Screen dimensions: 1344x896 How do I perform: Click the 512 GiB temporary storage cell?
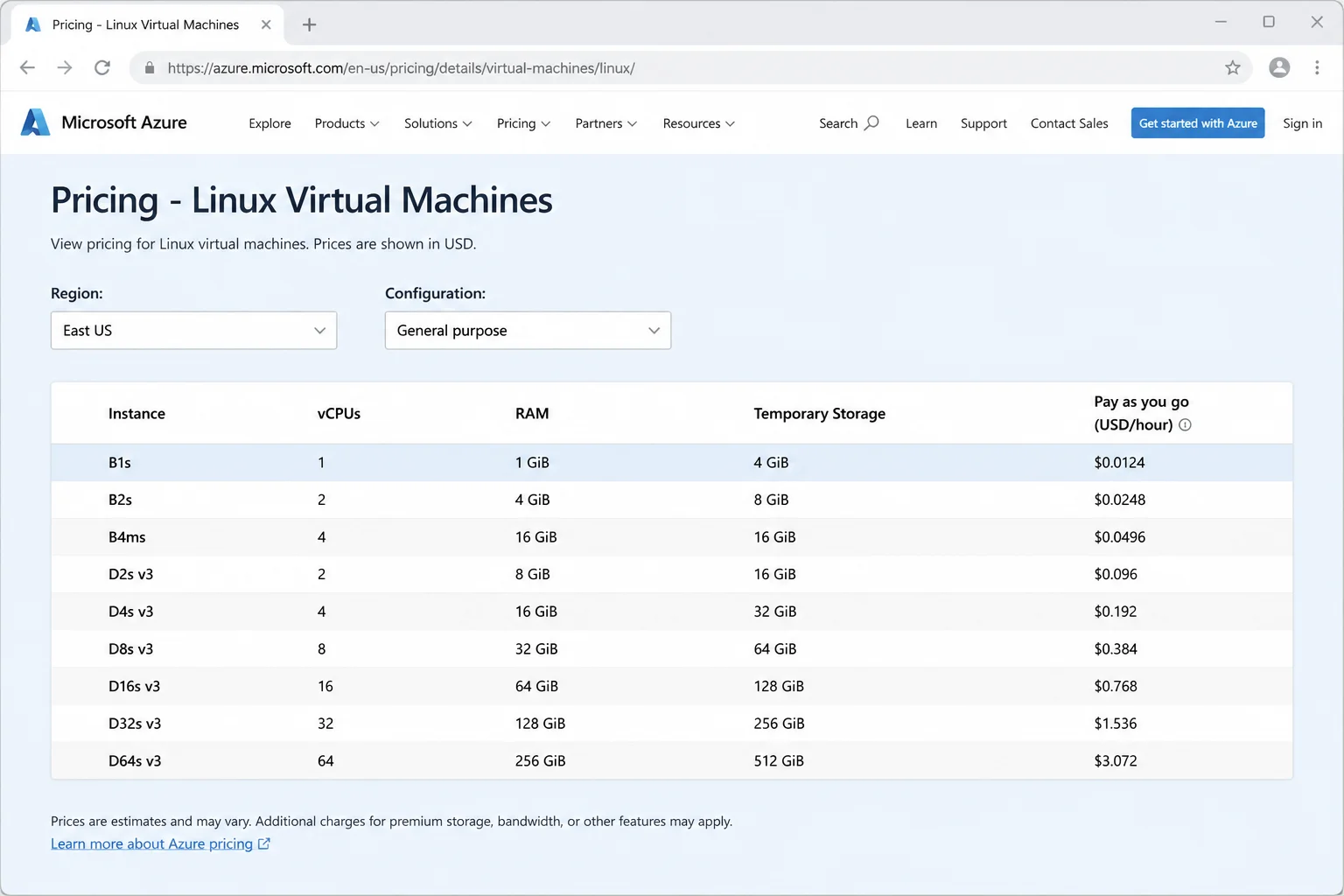click(779, 761)
